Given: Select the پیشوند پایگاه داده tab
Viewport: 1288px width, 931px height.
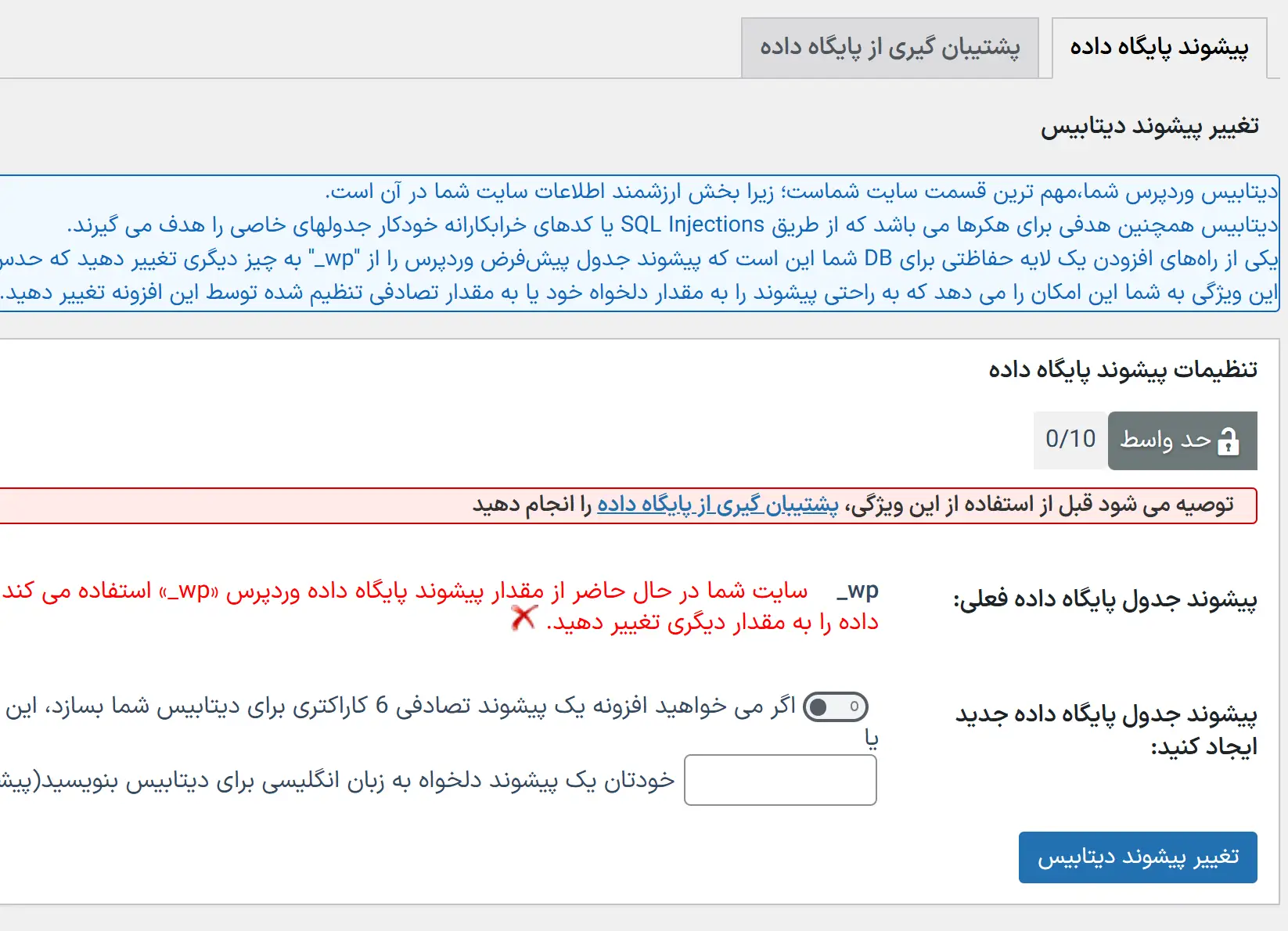Looking at the screenshot, I should [x=1159, y=48].
